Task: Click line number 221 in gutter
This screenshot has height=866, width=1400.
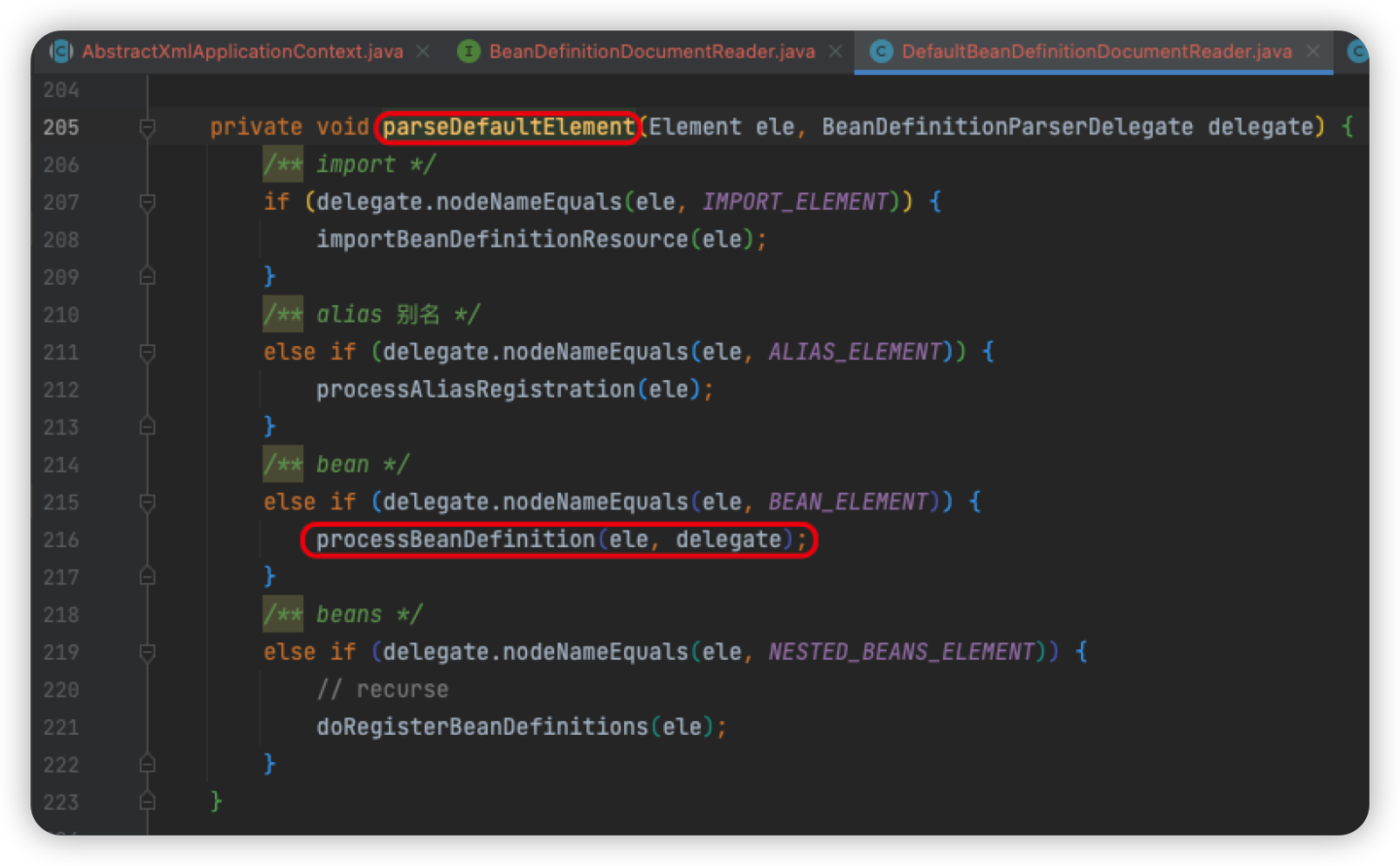Action: click(x=61, y=727)
